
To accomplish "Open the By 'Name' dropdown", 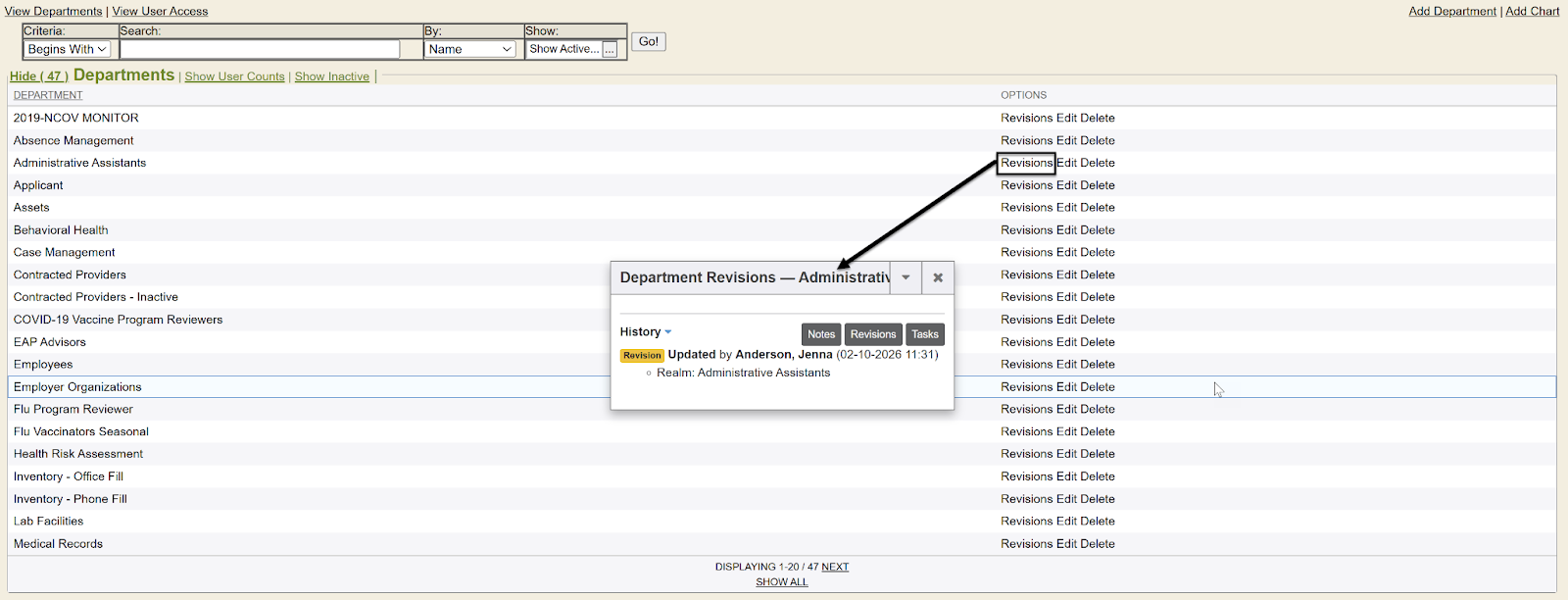I will coord(470,49).
